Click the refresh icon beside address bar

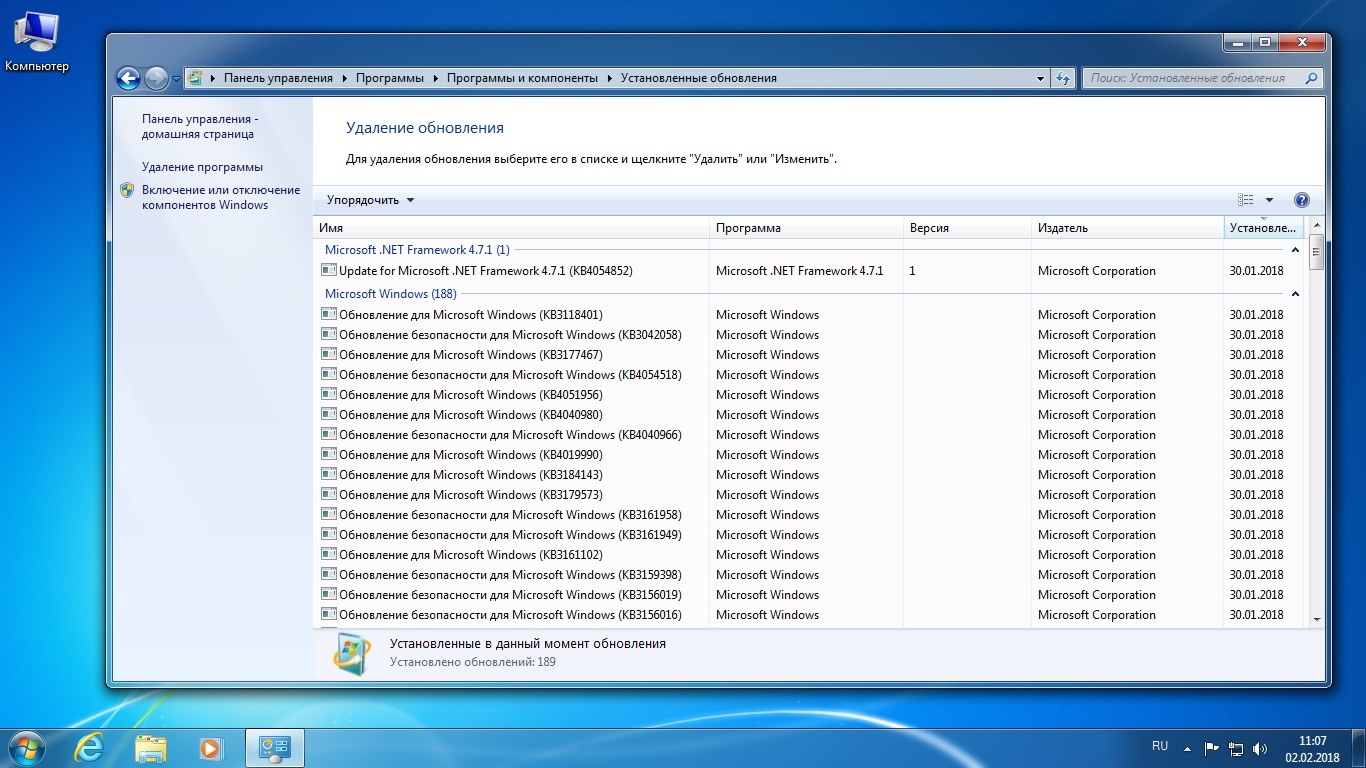click(1064, 78)
